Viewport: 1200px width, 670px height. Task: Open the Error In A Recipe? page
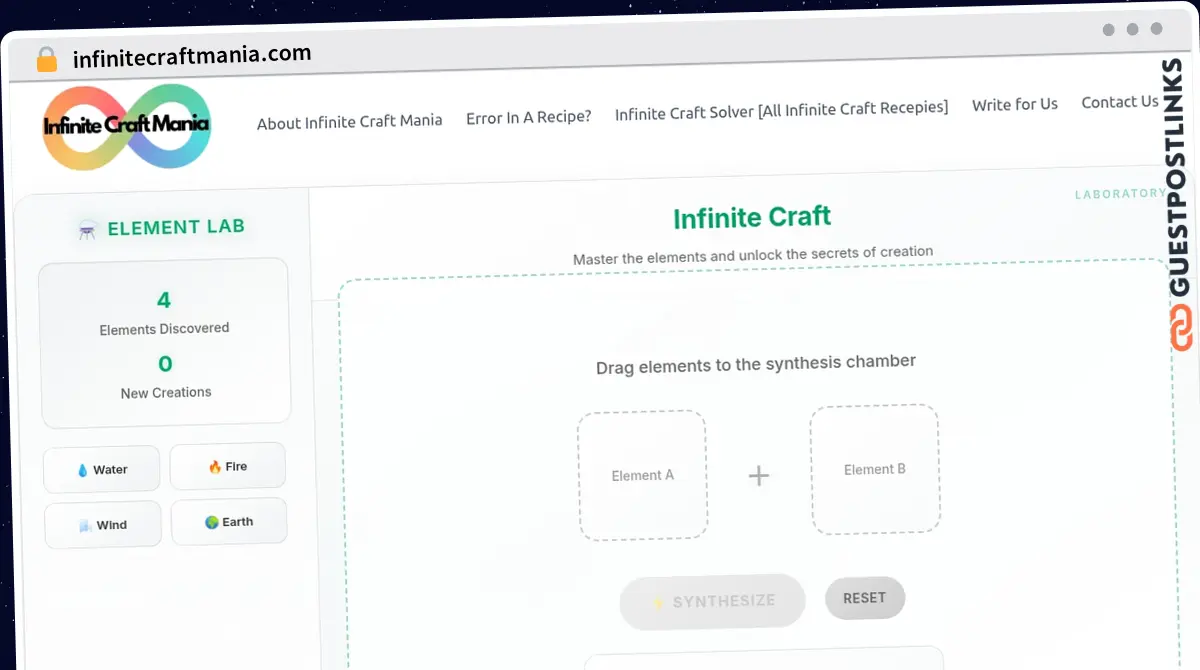click(x=528, y=117)
